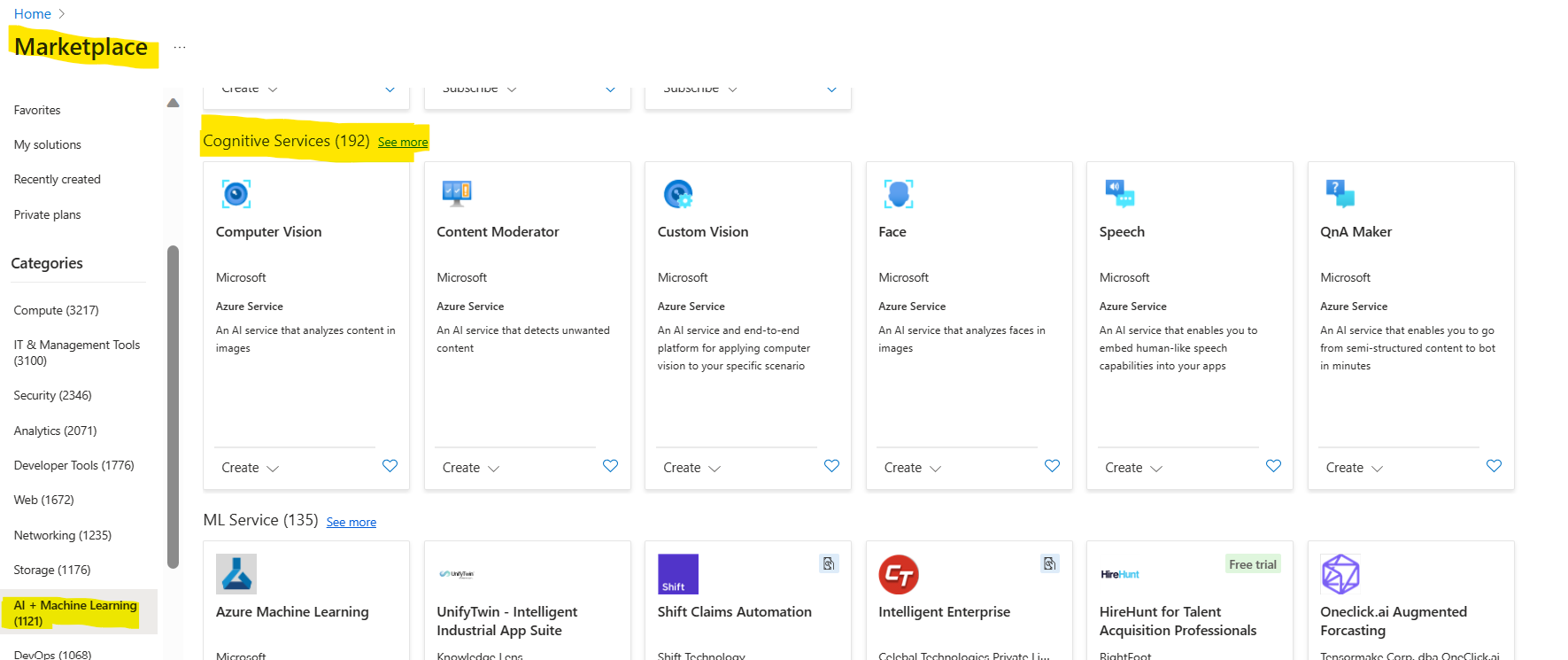Open Create dropdown on Face card

pos(913,468)
